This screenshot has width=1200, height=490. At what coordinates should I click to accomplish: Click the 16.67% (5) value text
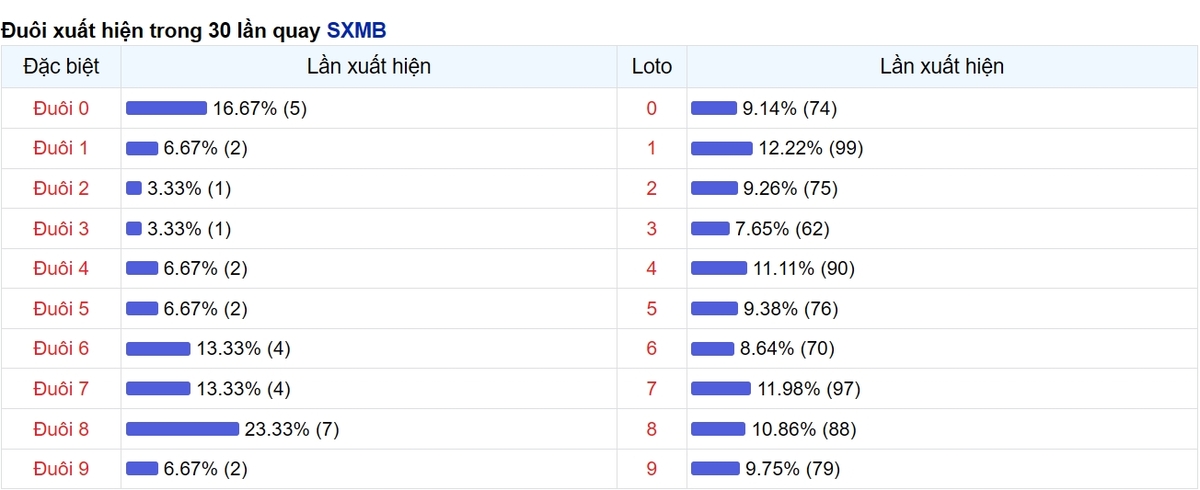tap(259, 108)
